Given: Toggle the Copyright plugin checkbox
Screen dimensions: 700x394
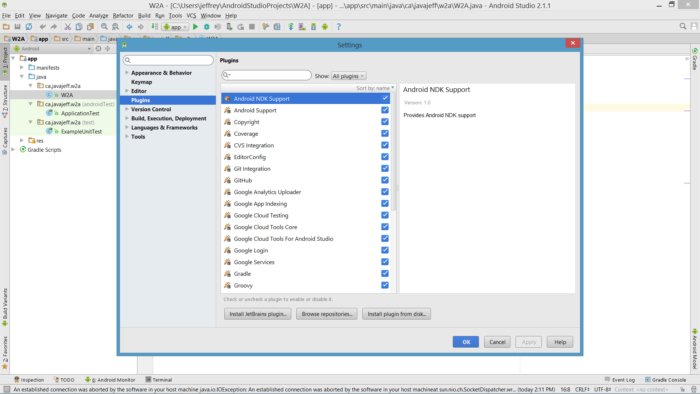Looking at the screenshot, I should click(385, 121).
